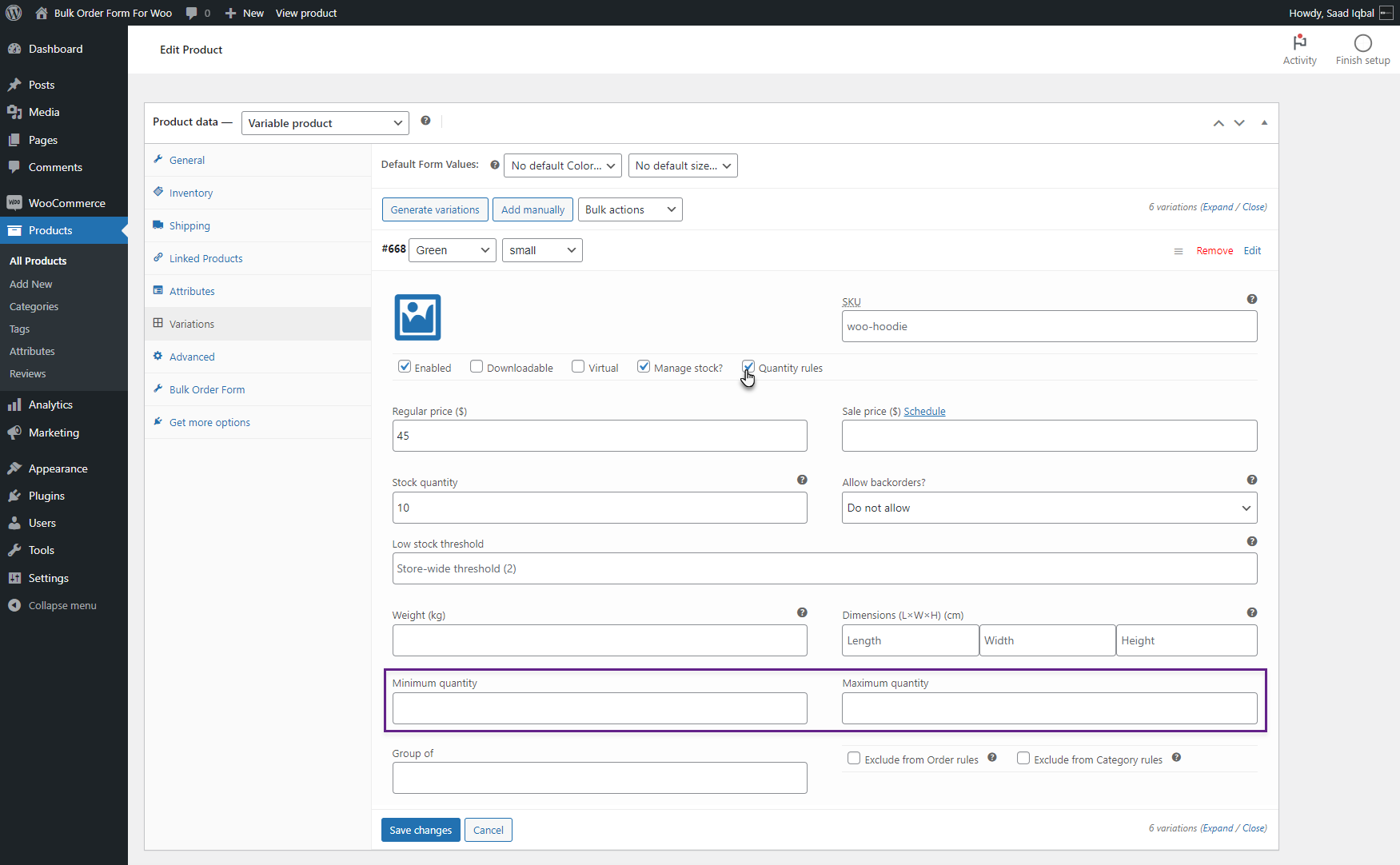Click the Dashboard gauge icon

[x=14, y=49]
